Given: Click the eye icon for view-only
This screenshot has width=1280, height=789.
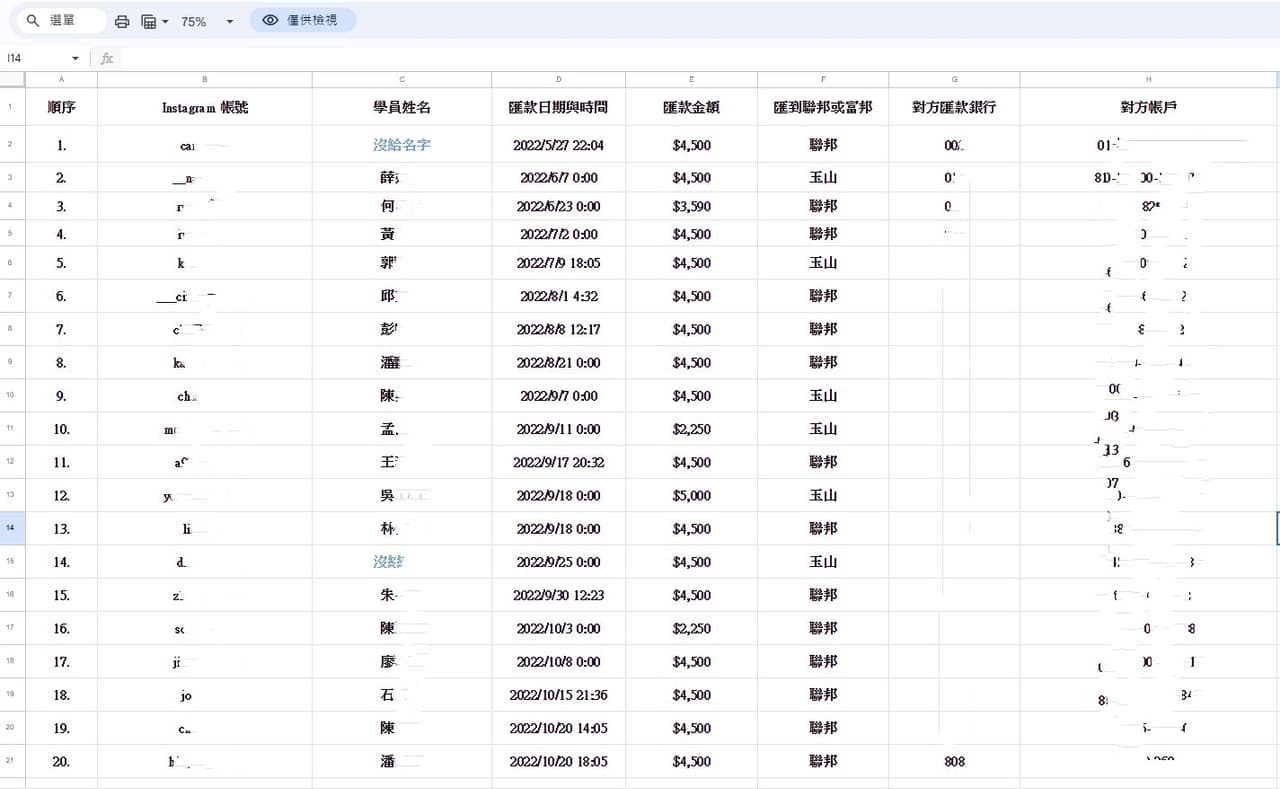Looking at the screenshot, I should [x=270, y=20].
